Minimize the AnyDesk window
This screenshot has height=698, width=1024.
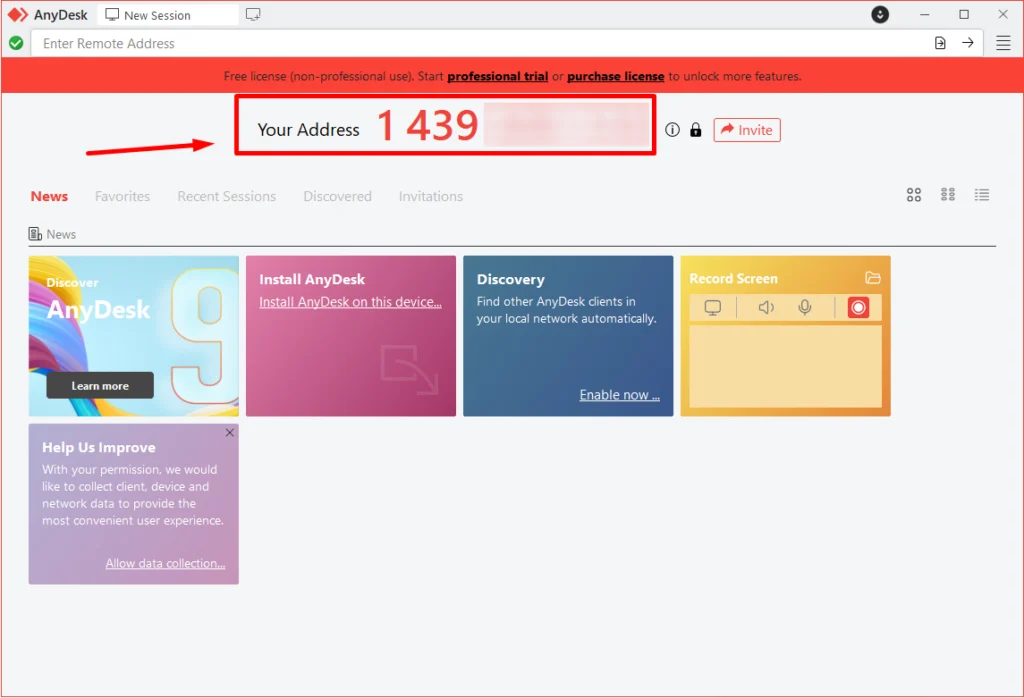[x=924, y=14]
